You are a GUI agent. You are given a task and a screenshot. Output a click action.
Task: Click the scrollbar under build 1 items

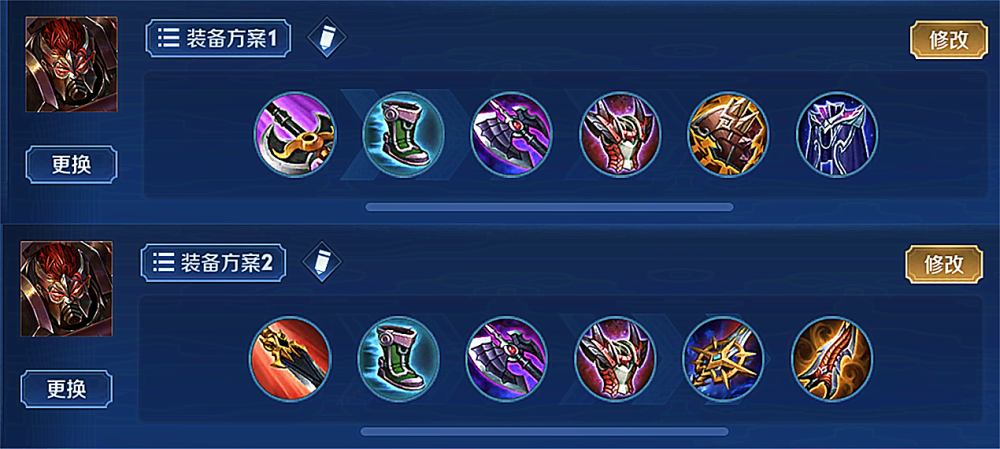(x=549, y=207)
